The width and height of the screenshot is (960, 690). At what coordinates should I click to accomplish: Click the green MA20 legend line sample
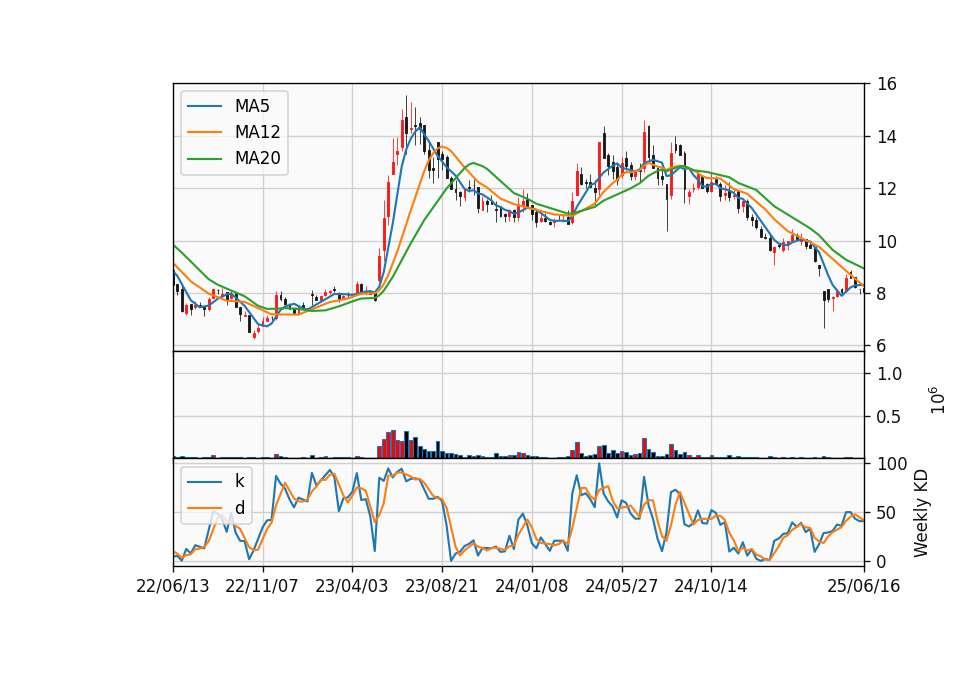[204, 159]
